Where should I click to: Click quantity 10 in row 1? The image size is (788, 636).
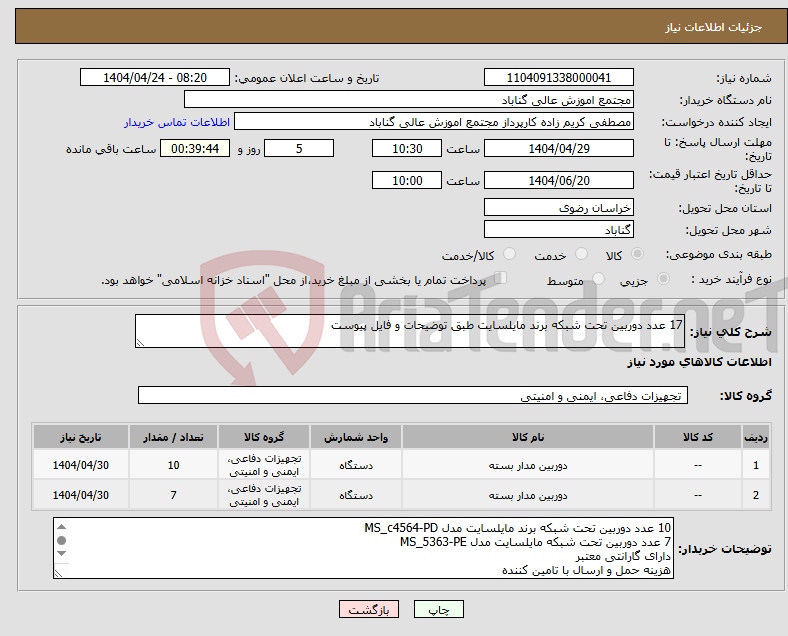coord(173,465)
